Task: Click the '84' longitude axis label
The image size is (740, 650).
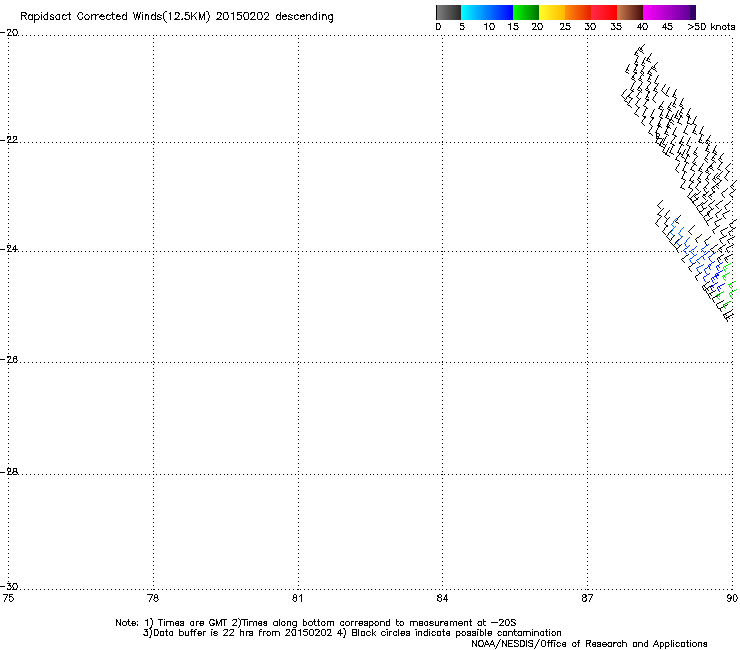Action: 442,598
